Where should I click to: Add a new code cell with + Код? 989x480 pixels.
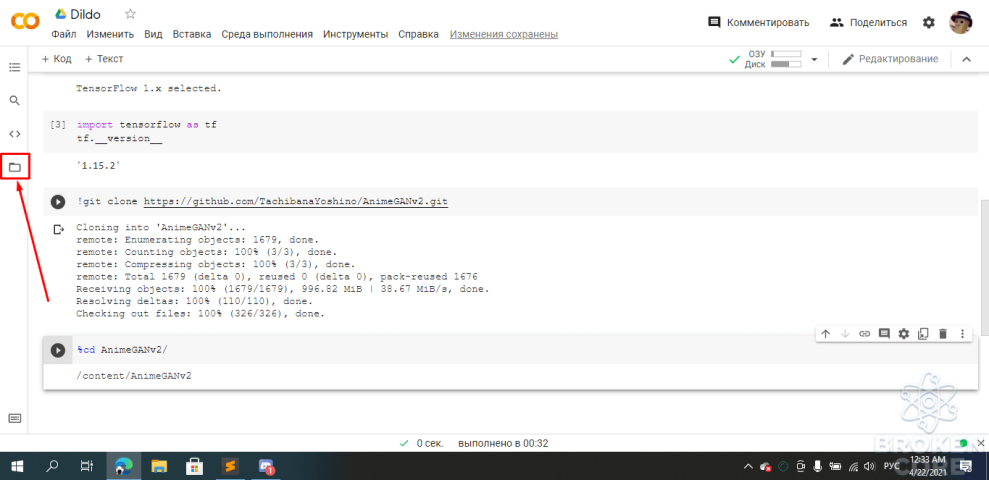point(56,59)
